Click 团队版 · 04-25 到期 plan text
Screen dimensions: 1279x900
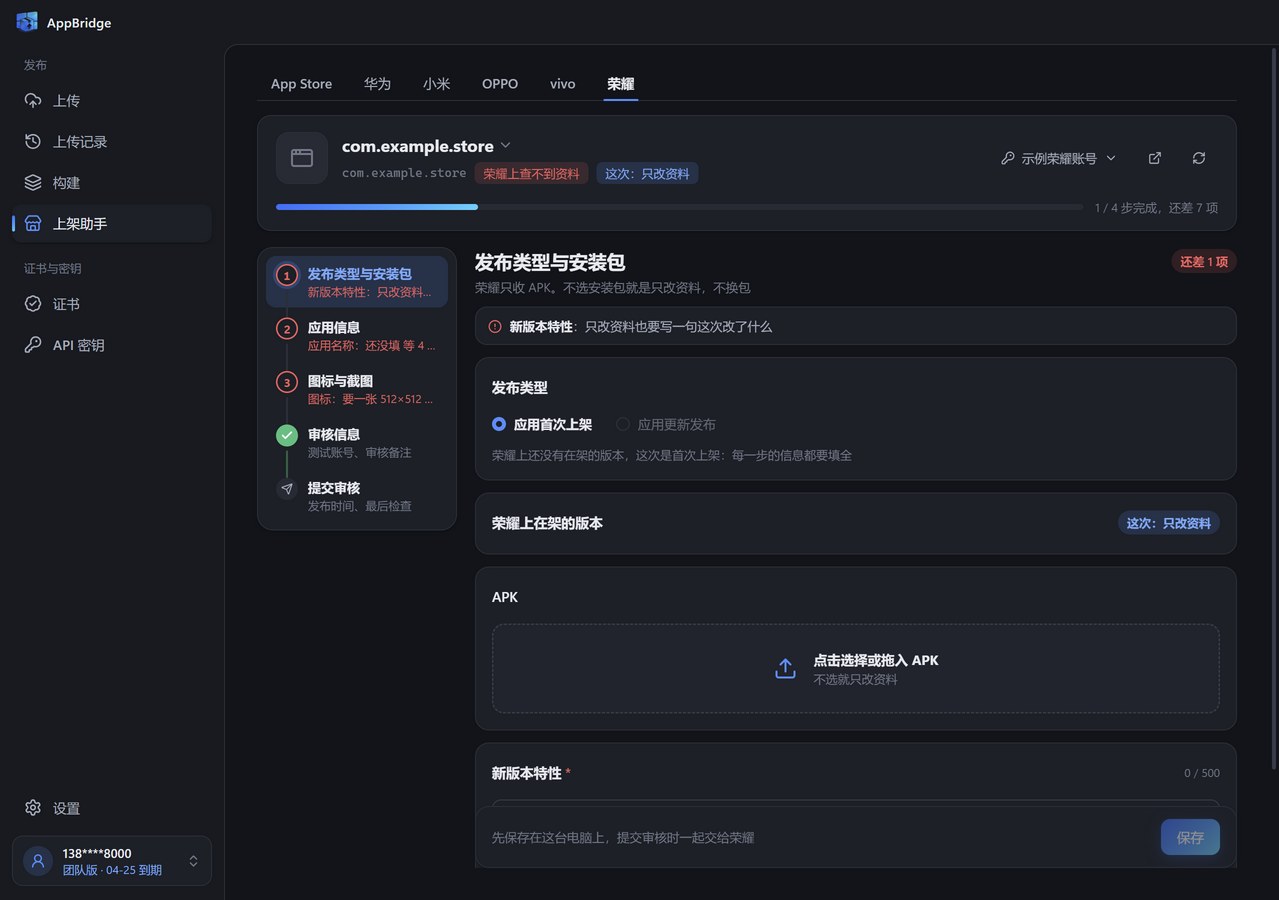pyautogui.click(x=112, y=870)
